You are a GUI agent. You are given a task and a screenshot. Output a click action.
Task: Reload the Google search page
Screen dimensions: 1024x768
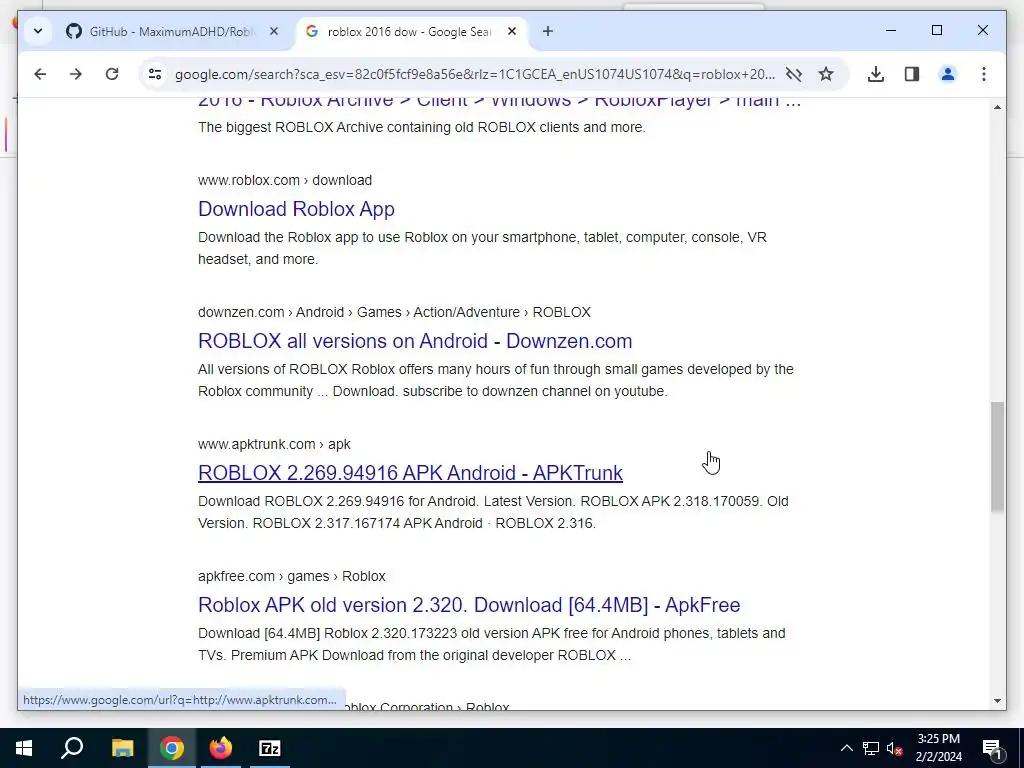point(112,74)
